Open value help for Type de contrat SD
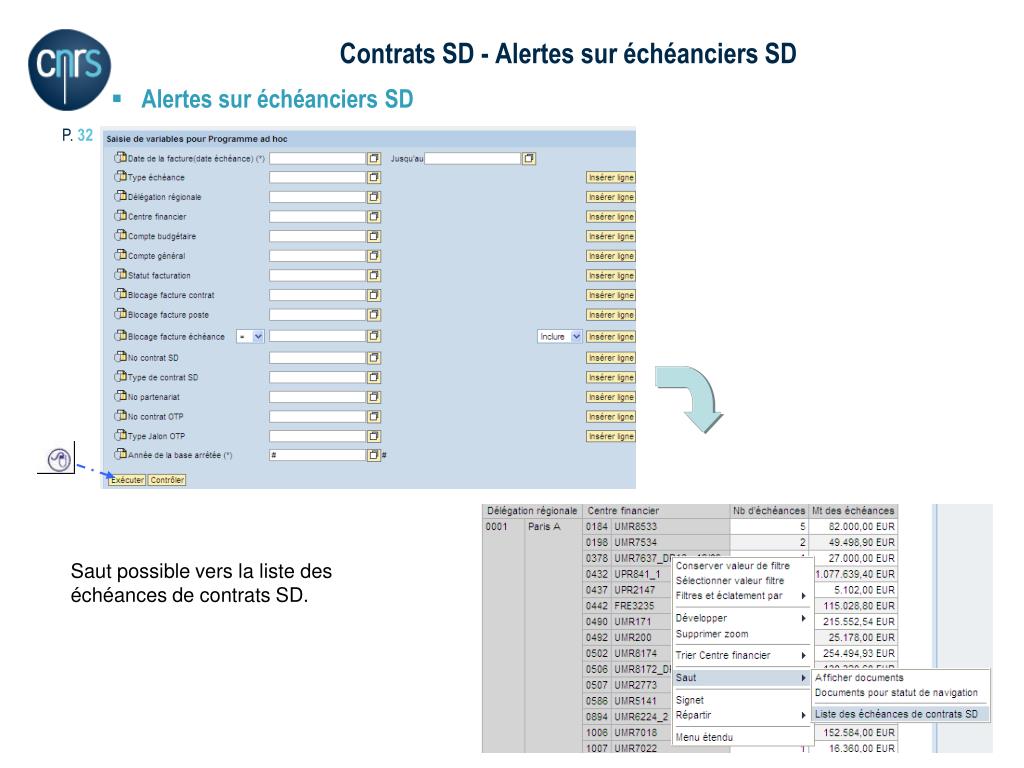 [374, 377]
